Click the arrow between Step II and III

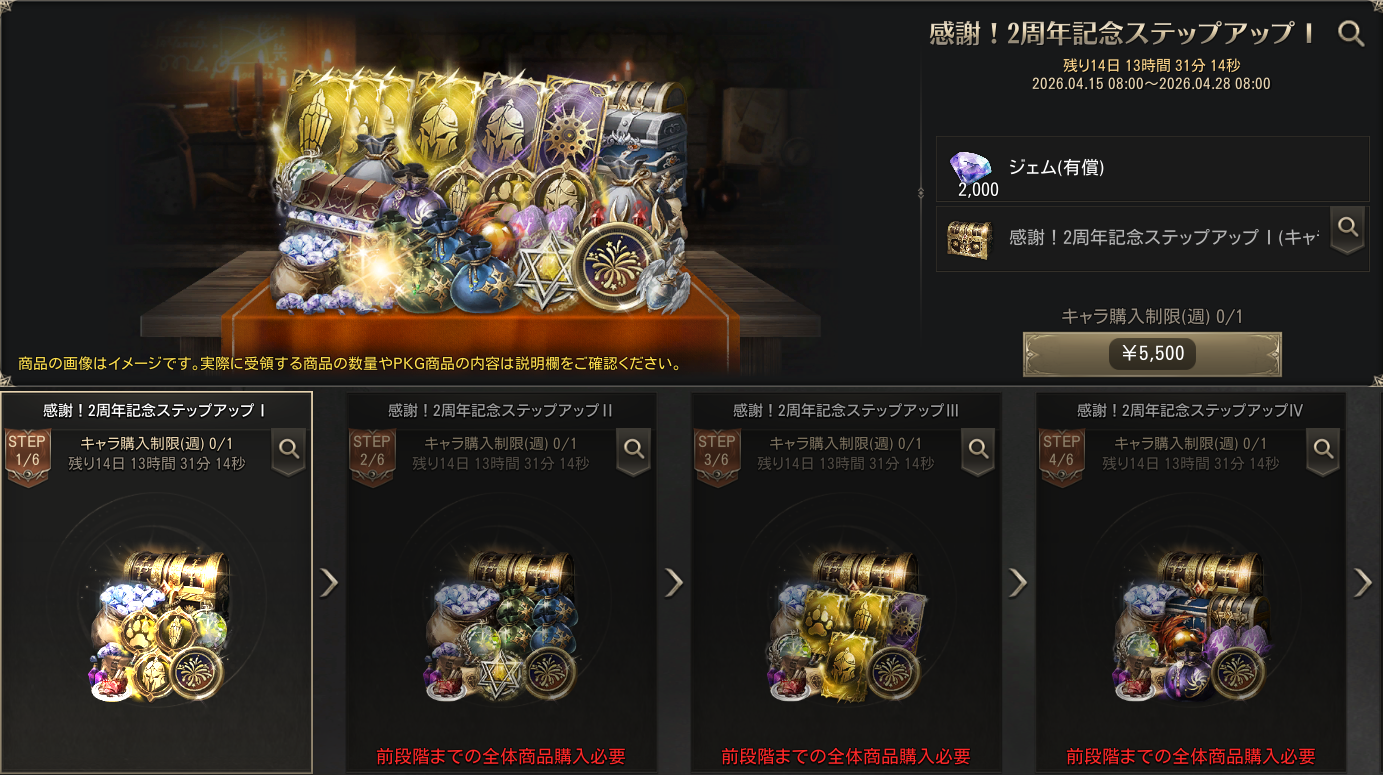(674, 582)
